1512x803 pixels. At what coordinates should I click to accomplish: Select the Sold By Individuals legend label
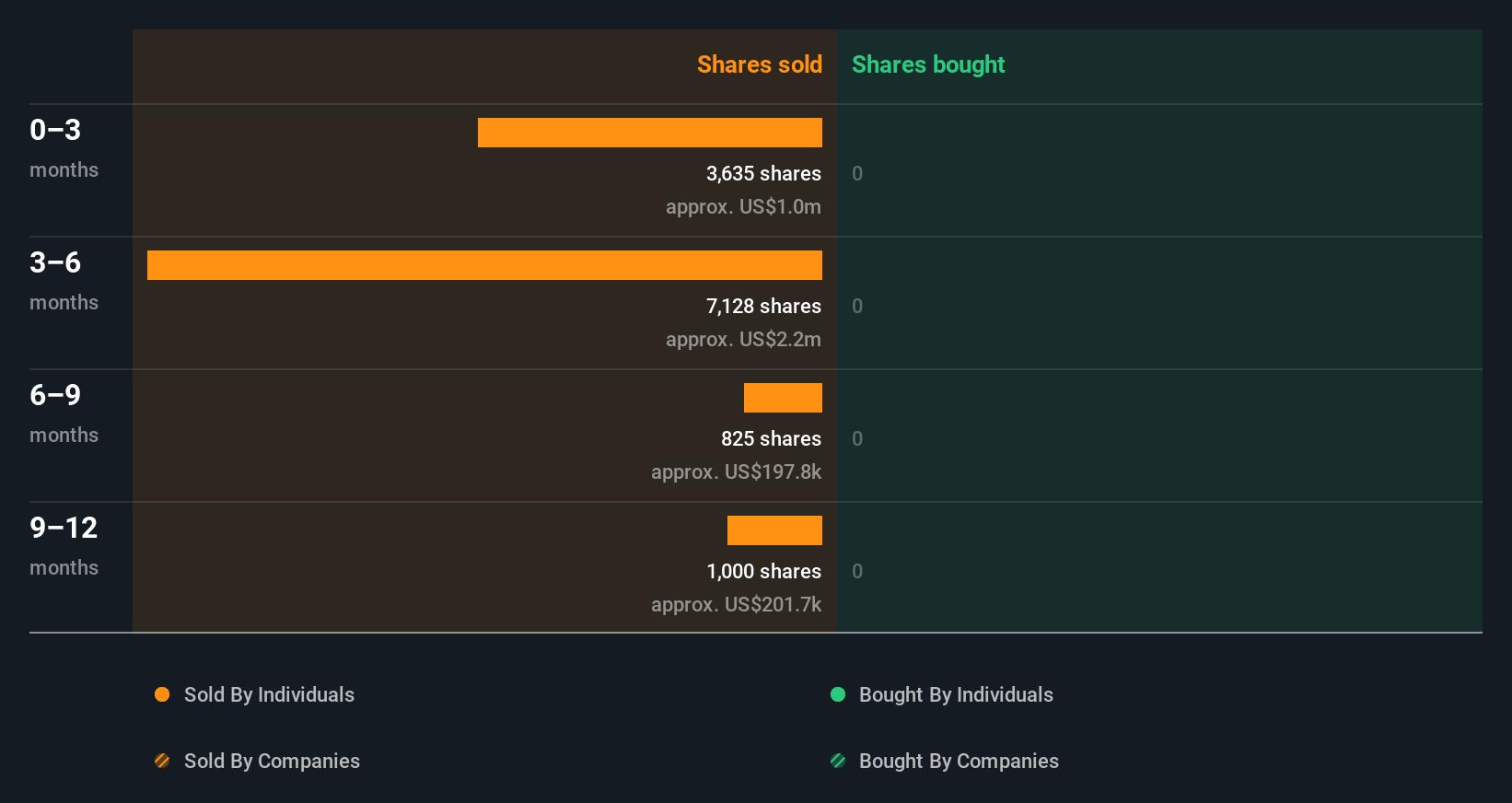click(x=269, y=694)
